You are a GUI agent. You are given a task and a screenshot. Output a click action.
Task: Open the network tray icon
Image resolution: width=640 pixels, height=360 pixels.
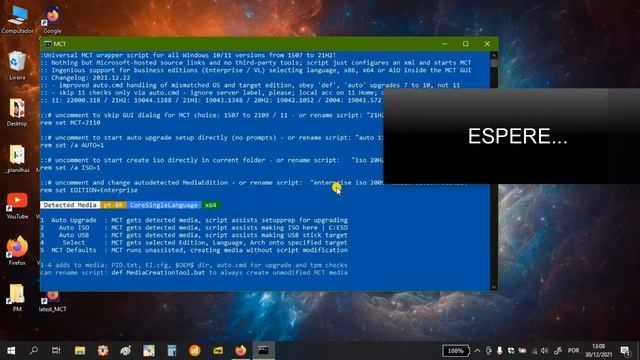[x=534, y=351]
